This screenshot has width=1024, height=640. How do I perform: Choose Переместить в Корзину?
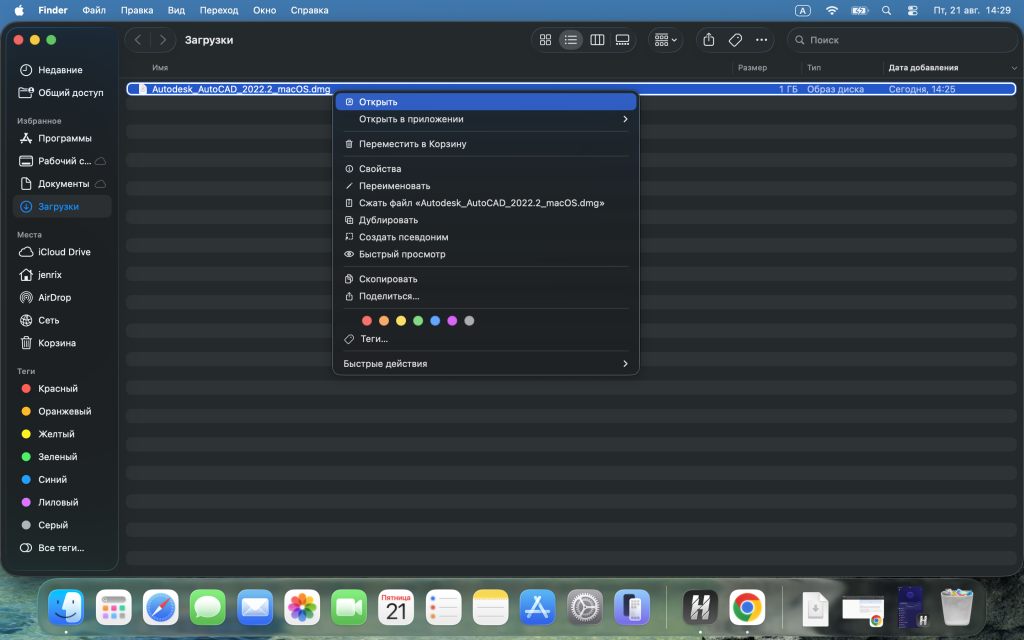coord(486,144)
